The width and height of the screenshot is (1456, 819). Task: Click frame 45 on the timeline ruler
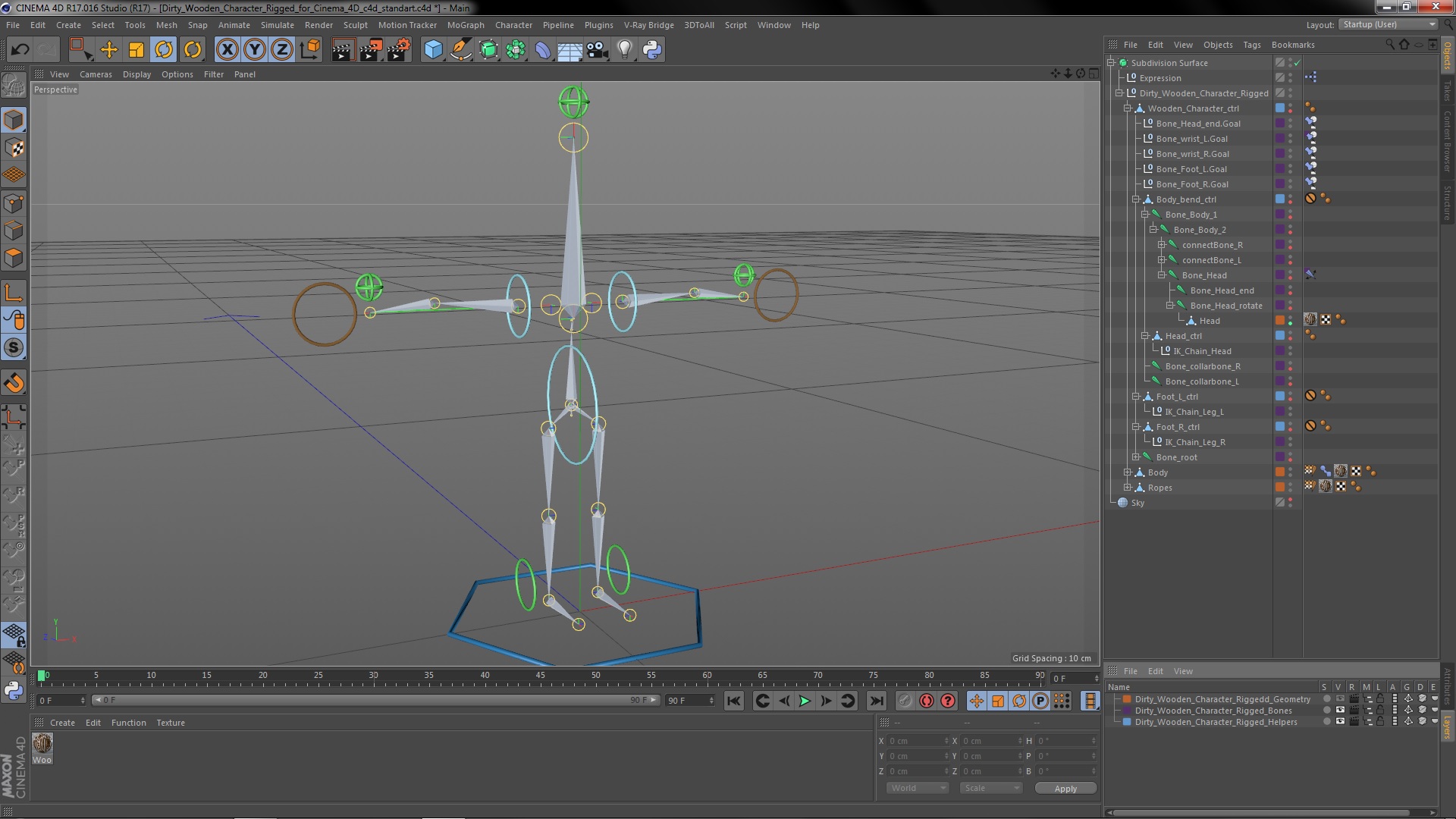click(x=540, y=675)
